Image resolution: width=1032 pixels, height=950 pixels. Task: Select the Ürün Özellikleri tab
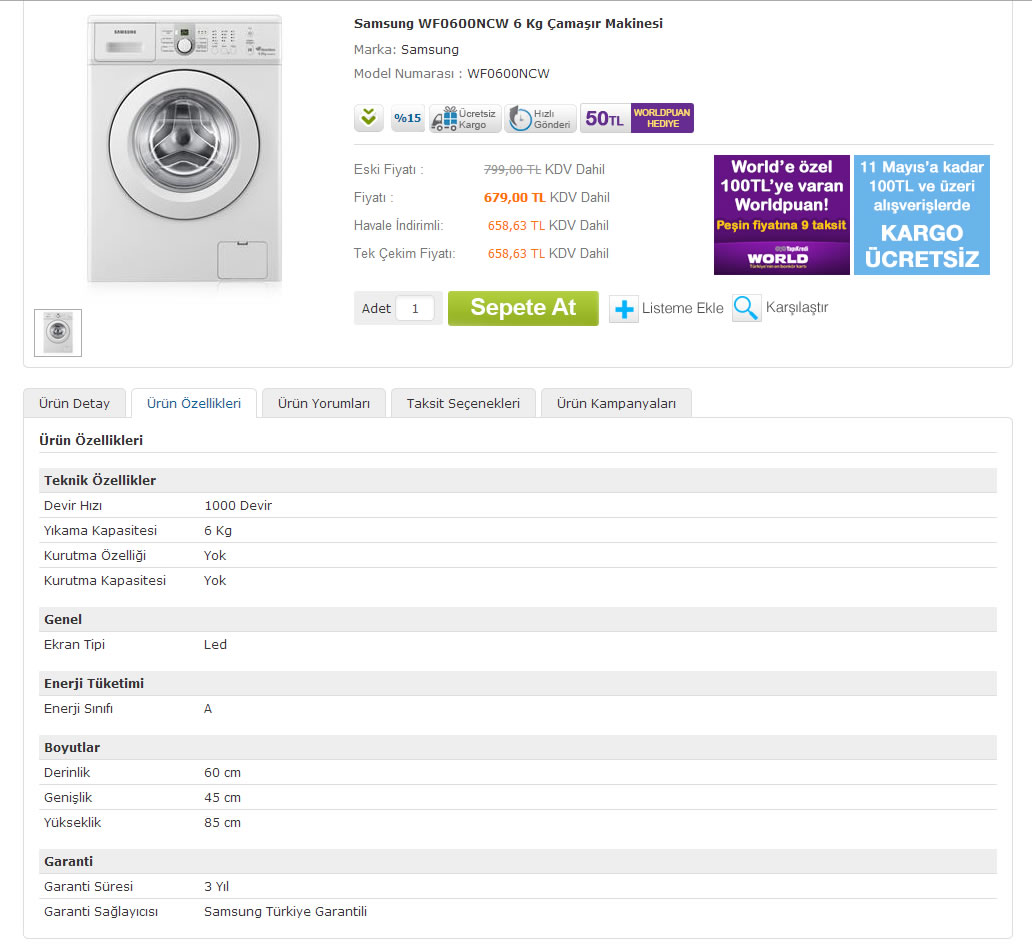(x=194, y=404)
